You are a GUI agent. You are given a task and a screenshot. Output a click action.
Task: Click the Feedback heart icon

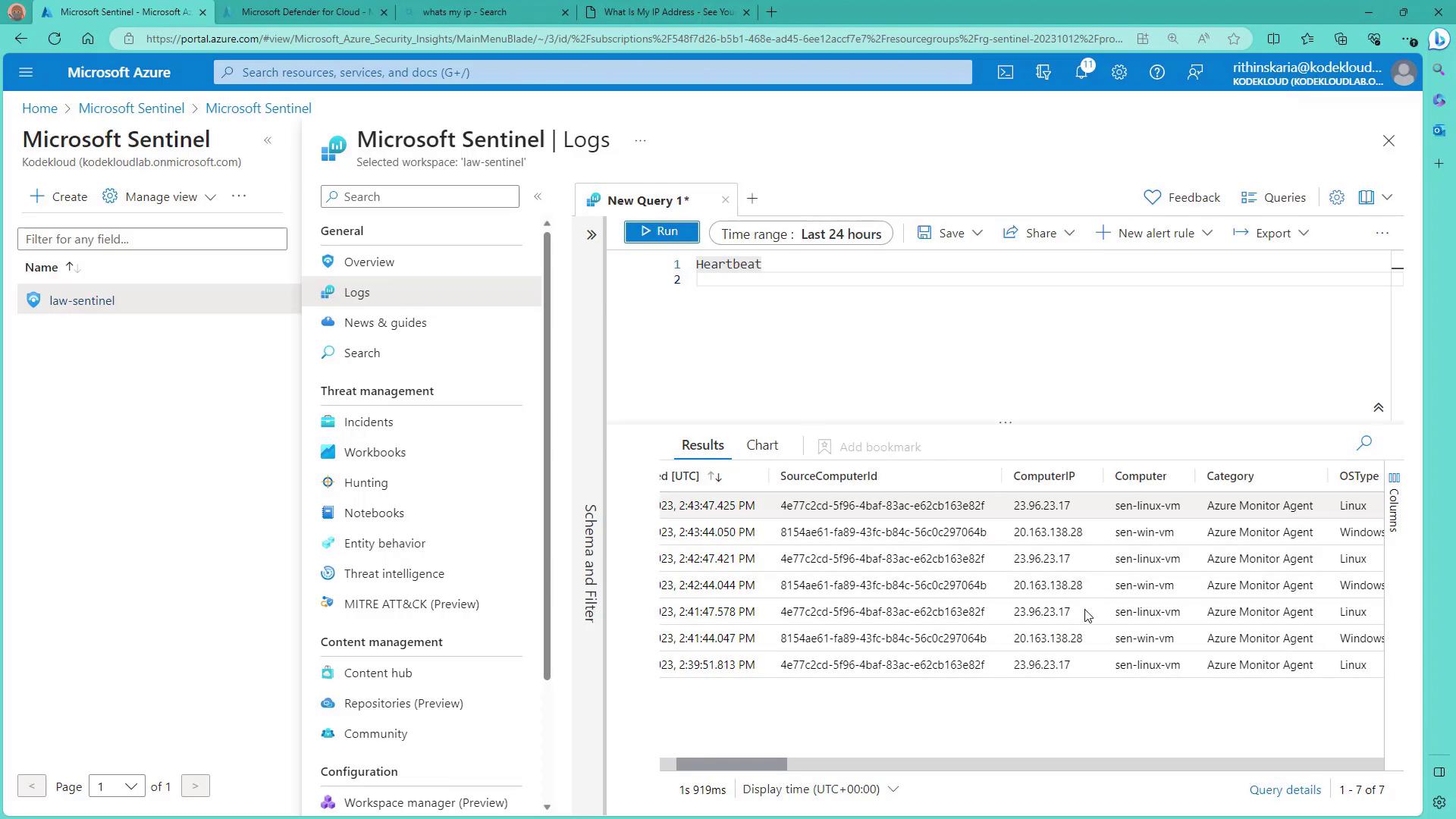point(1152,198)
